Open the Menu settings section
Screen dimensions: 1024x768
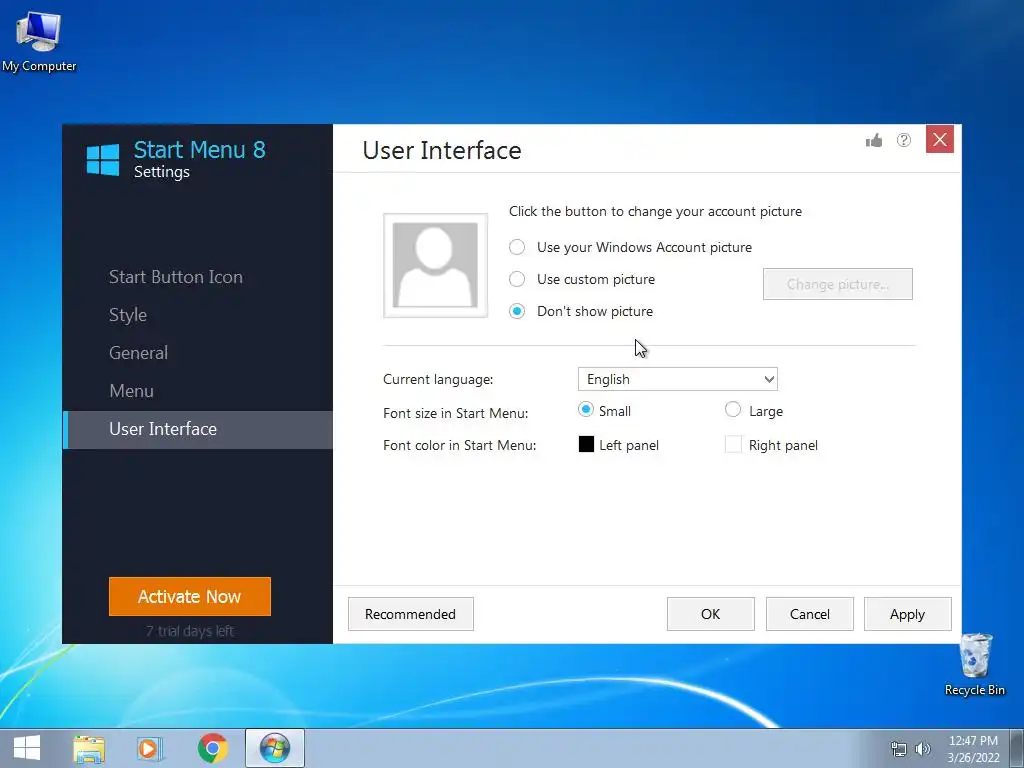click(131, 391)
